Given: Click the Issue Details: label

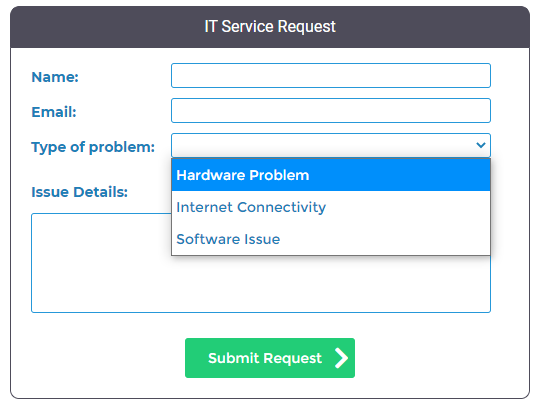Looking at the screenshot, I should tap(79, 192).
